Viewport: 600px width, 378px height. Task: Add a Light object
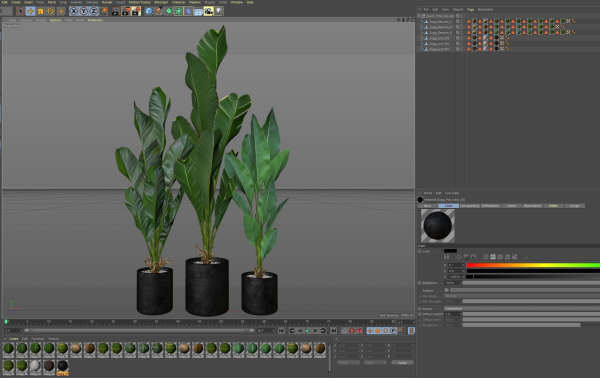click(x=218, y=11)
